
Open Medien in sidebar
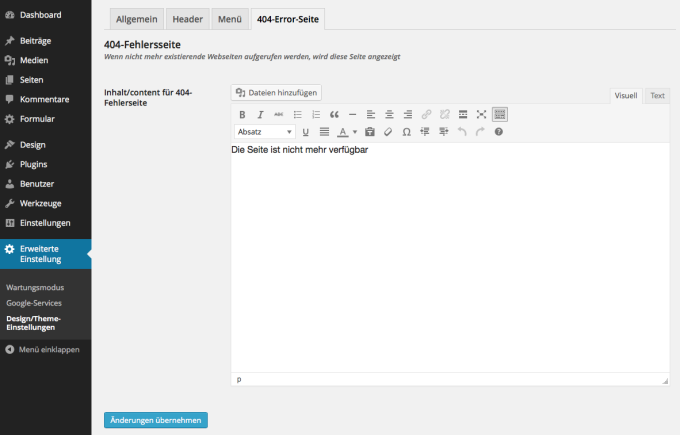click(46, 60)
